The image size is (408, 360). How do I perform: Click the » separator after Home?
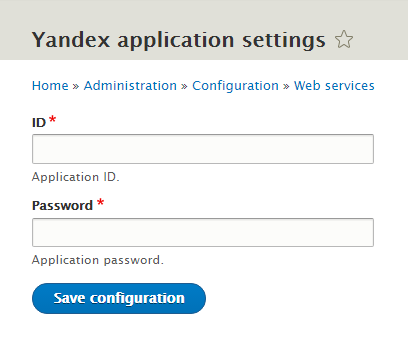76,86
